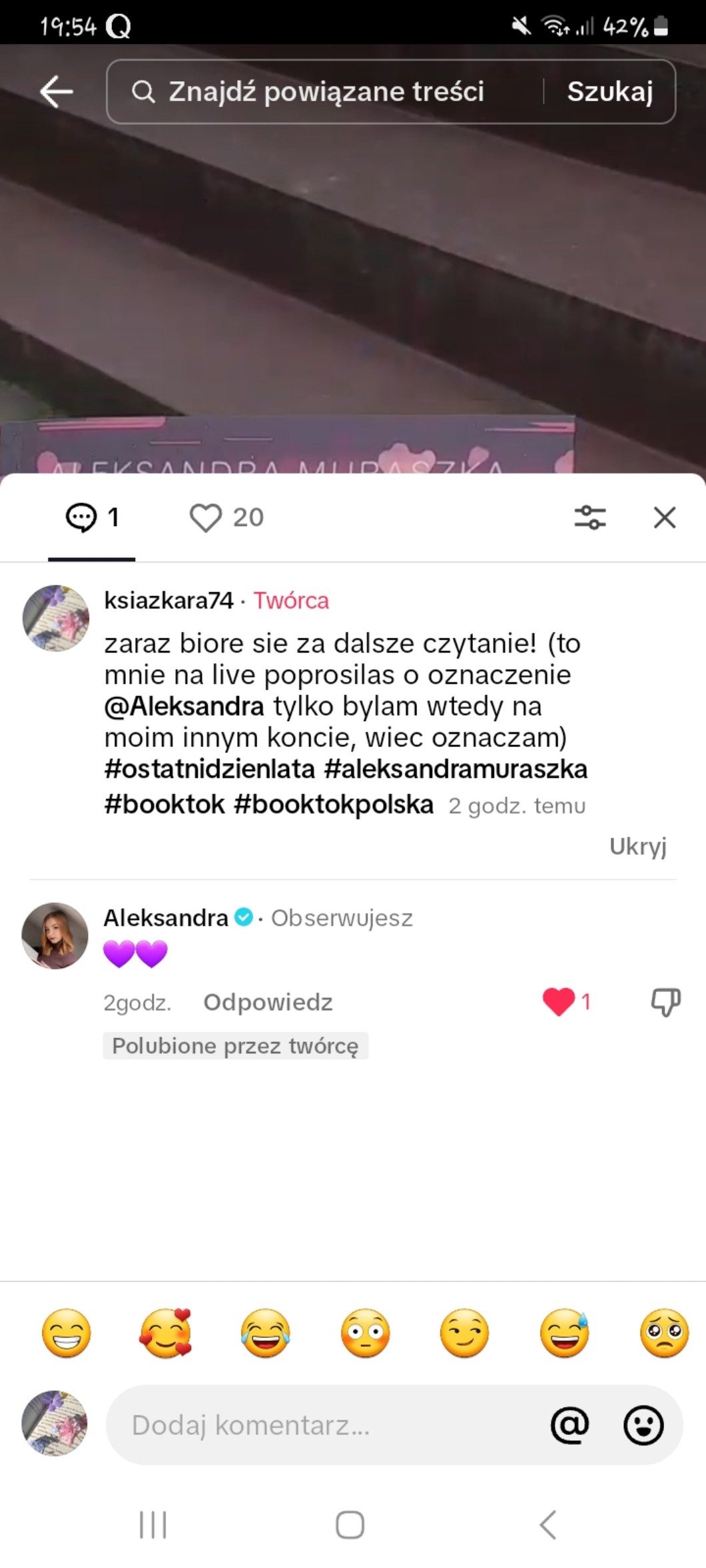The width and height of the screenshot is (706, 1568).
Task: Tap Odpowiedz to reply to Aleksandra
Action: click(268, 1002)
